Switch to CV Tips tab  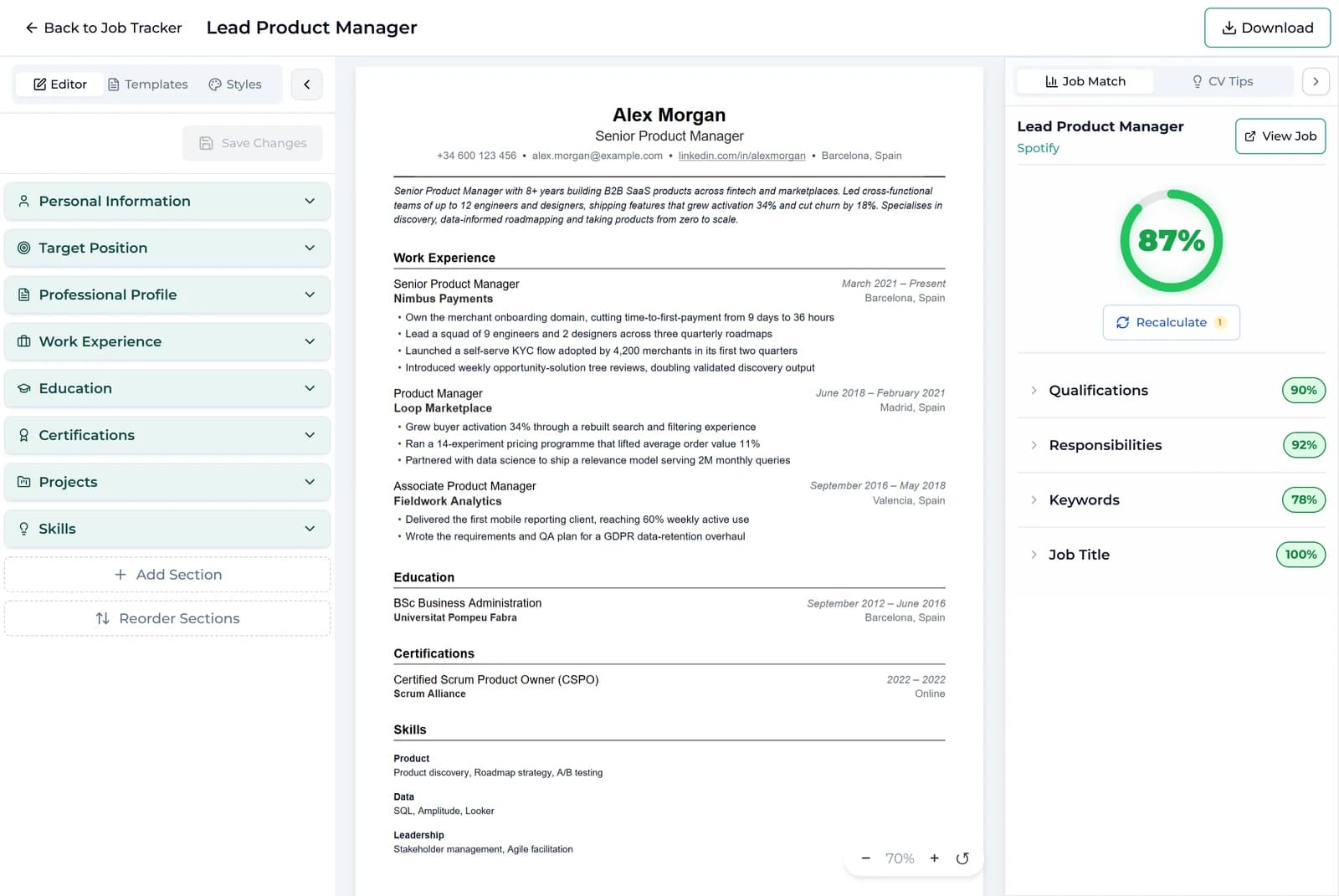[x=1222, y=81]
